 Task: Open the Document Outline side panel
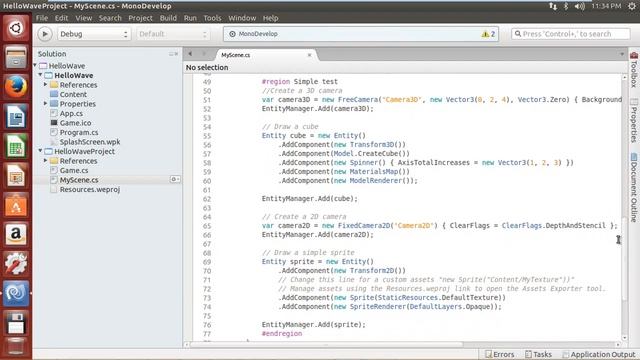(634, 187)
